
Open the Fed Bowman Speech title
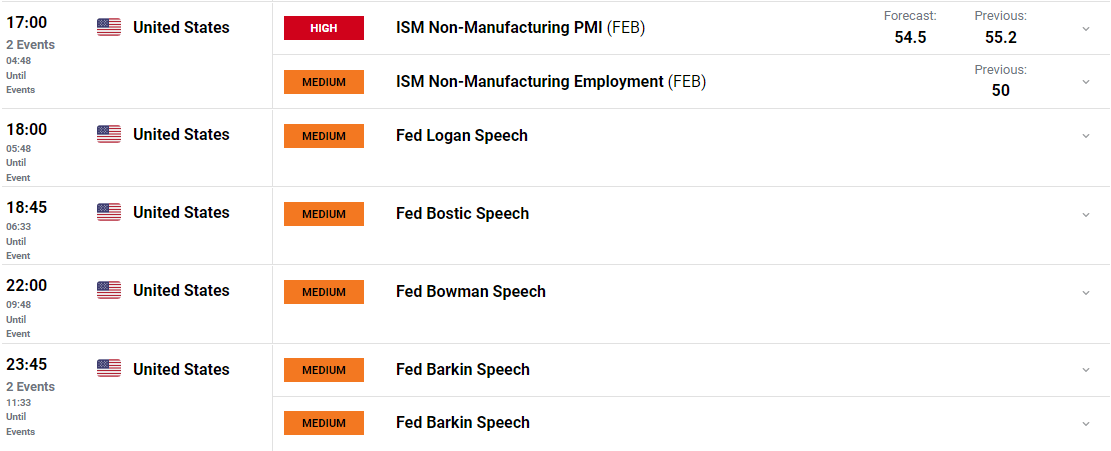point(471,292)
